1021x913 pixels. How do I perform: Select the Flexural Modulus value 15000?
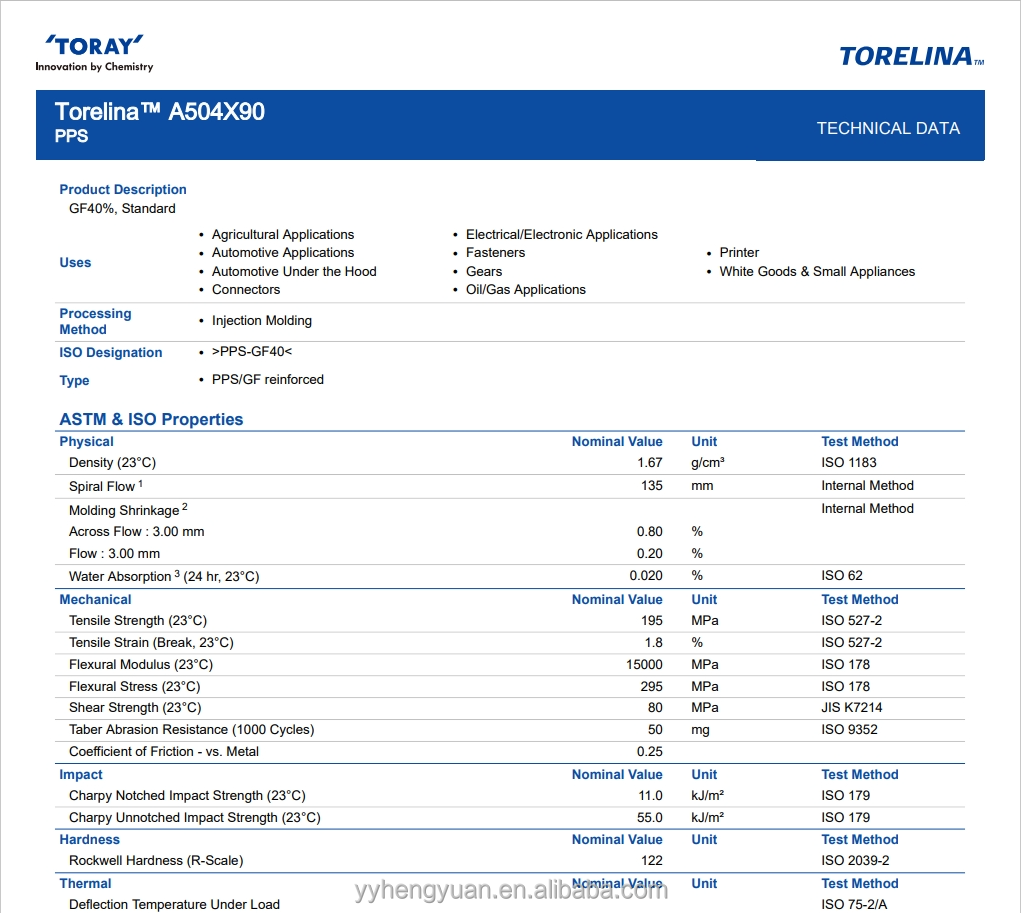point(644,664)
